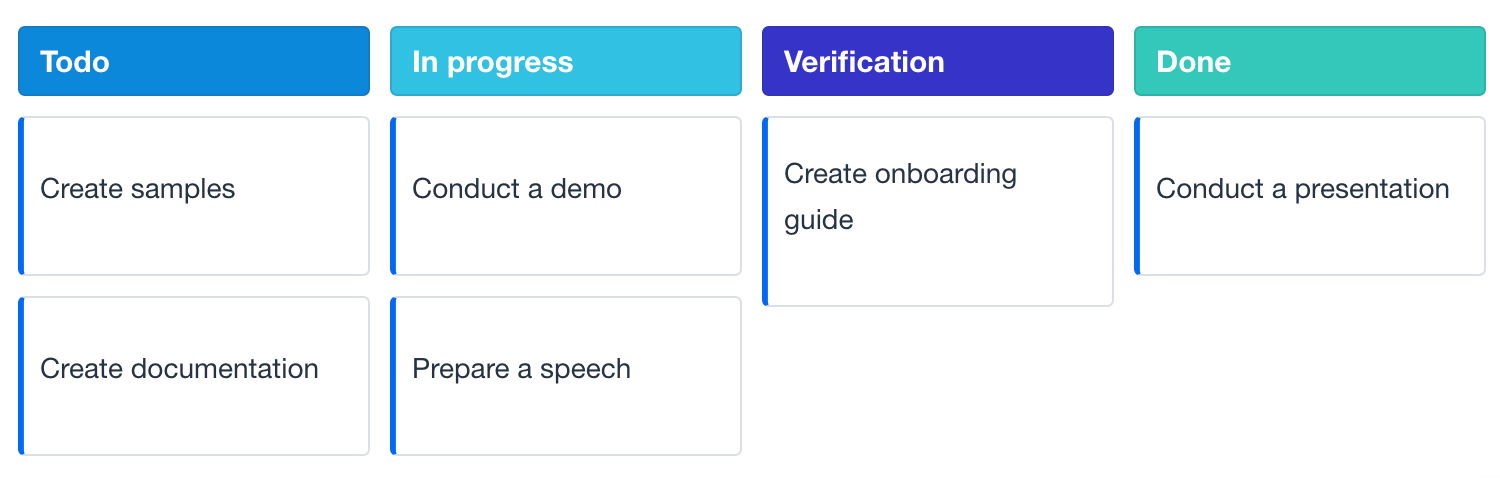
Task: Click blue left stripe of Conduct a demo card
Action: point(393,195)
